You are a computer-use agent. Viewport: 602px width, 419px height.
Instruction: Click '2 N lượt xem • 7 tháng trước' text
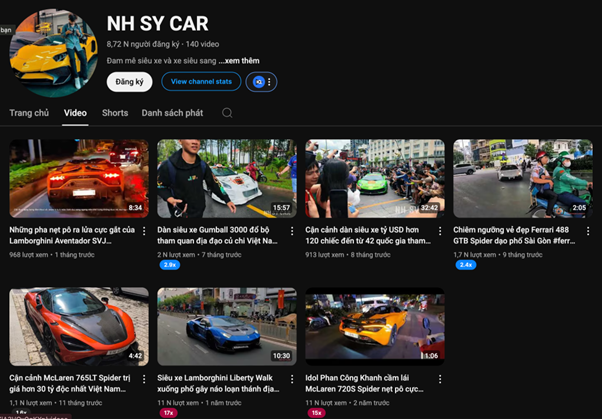[199, 255]
